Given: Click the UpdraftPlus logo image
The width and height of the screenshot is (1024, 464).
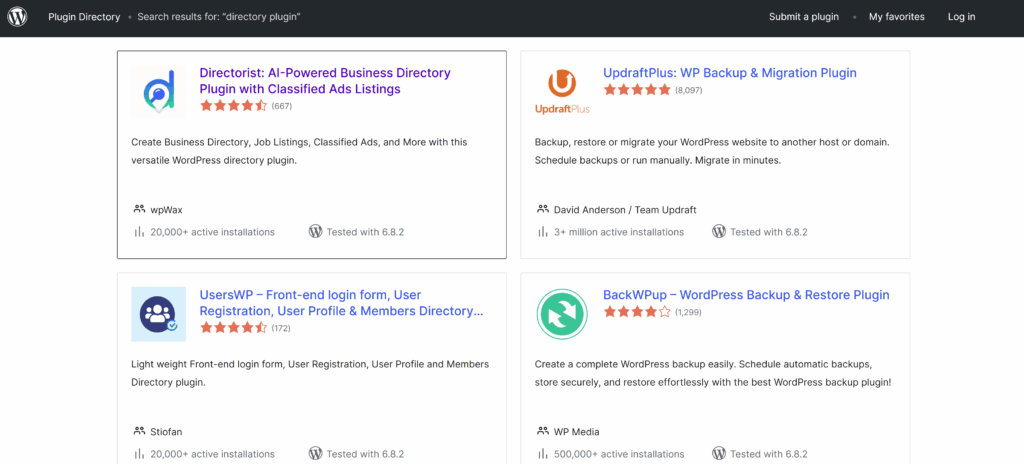Looking at the screenshot, I should tap(562, 91).
